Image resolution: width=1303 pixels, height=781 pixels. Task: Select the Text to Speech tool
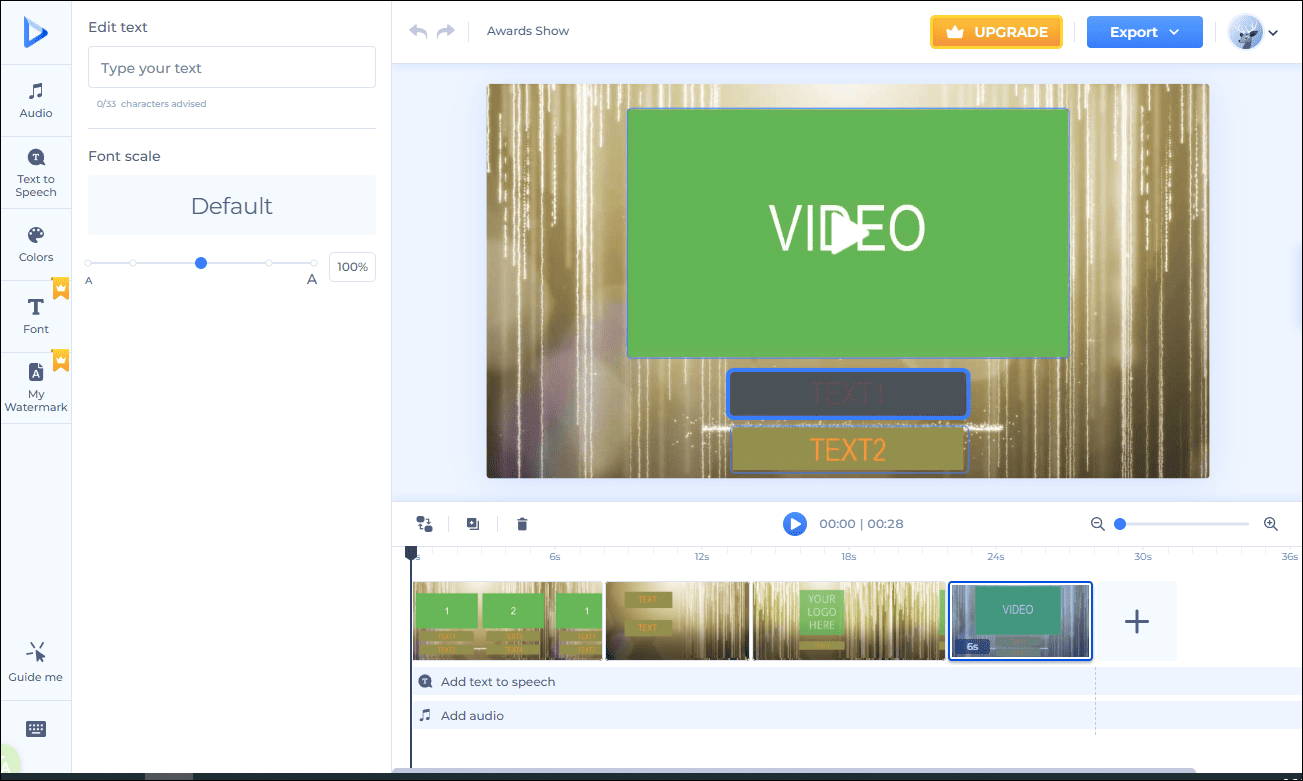36,170
